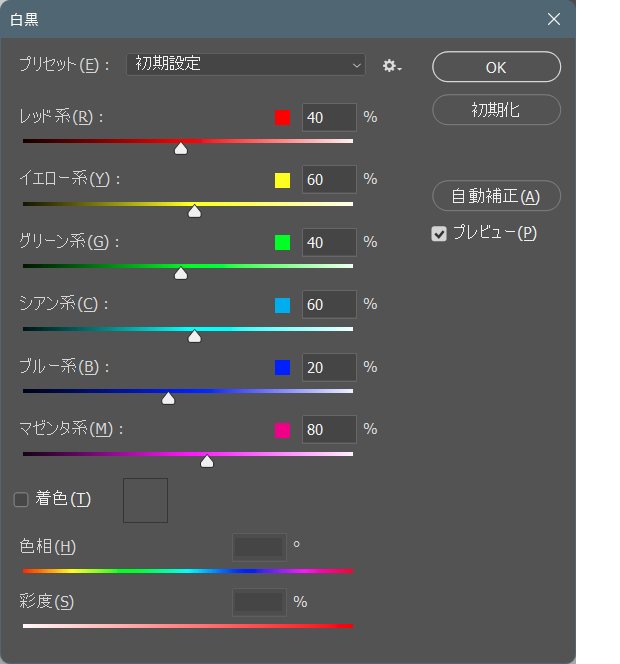Click the イエロー系 percentage field
Viewport: 620px width, 664px height.
[x=328, y=180]
